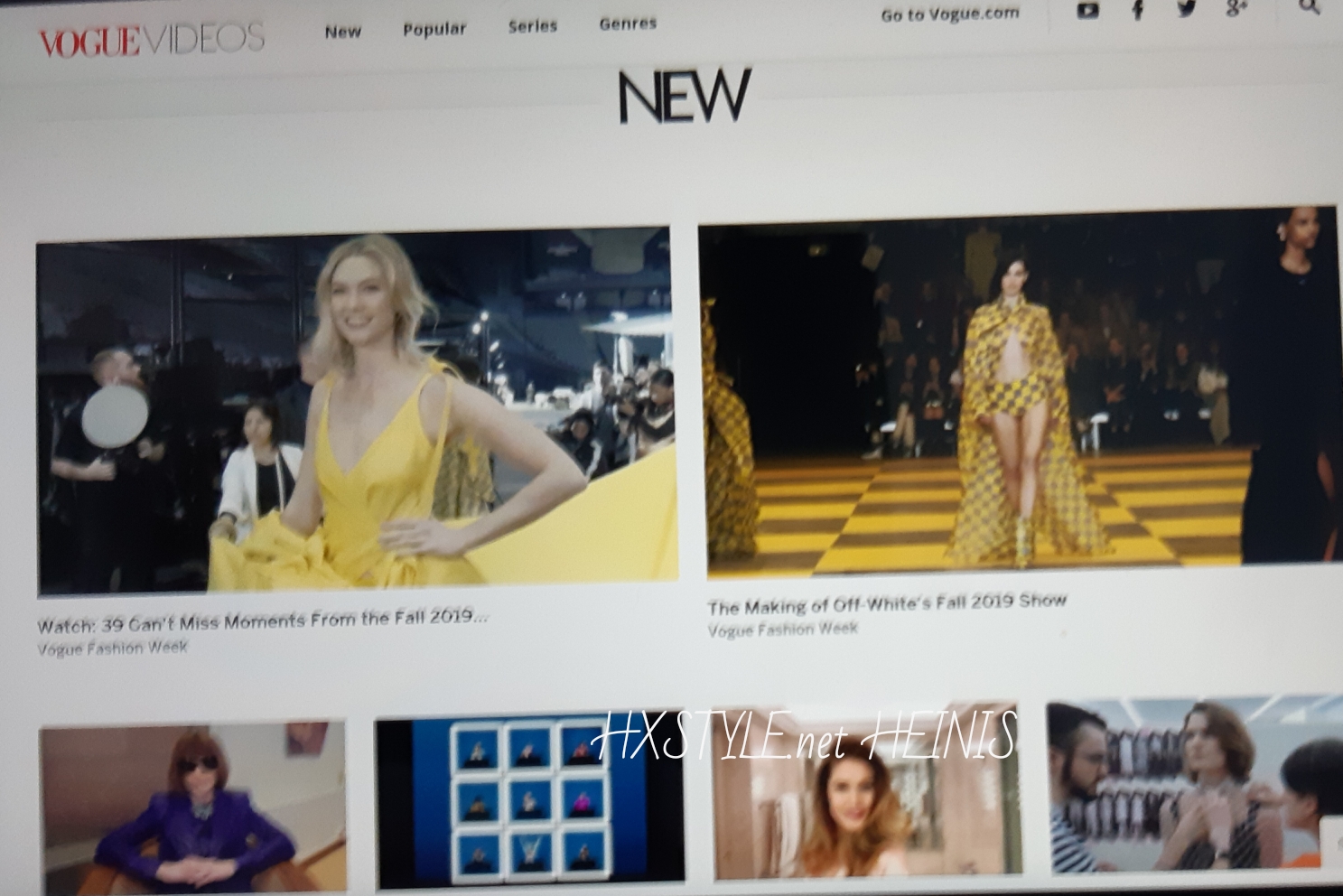The width and height of the screenshot is (1343, 896).
Task: Open the purple jacket sunglasses video thumbnail
Action: pos(192,807)
